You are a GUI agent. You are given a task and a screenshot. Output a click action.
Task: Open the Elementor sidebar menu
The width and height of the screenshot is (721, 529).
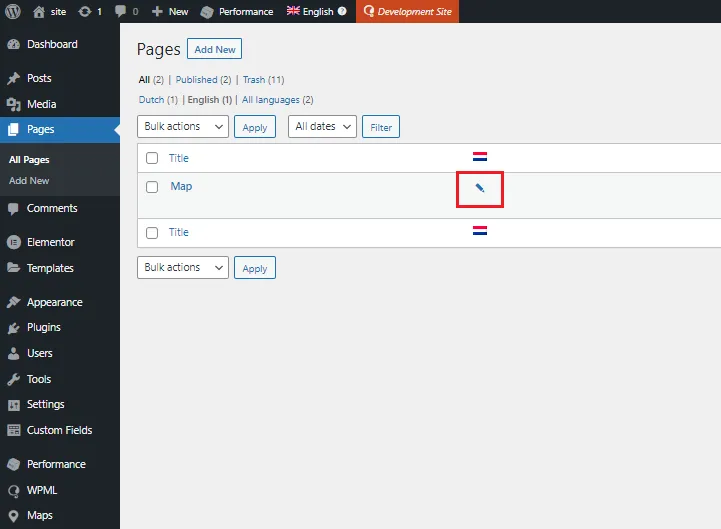coord(50,242)
